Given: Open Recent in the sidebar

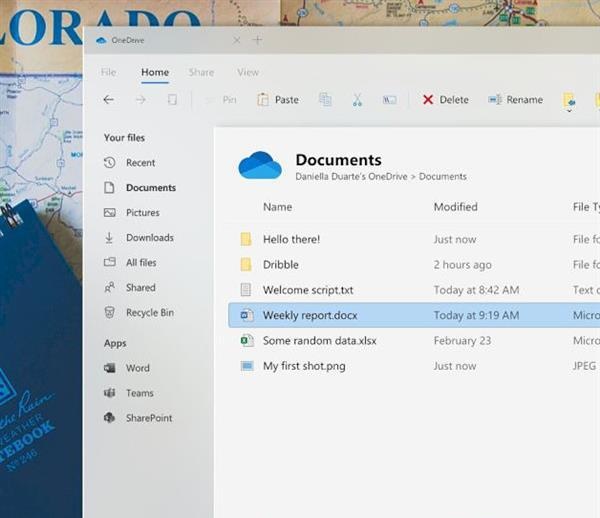Looking at the screenshot, I should coord(129,163).
